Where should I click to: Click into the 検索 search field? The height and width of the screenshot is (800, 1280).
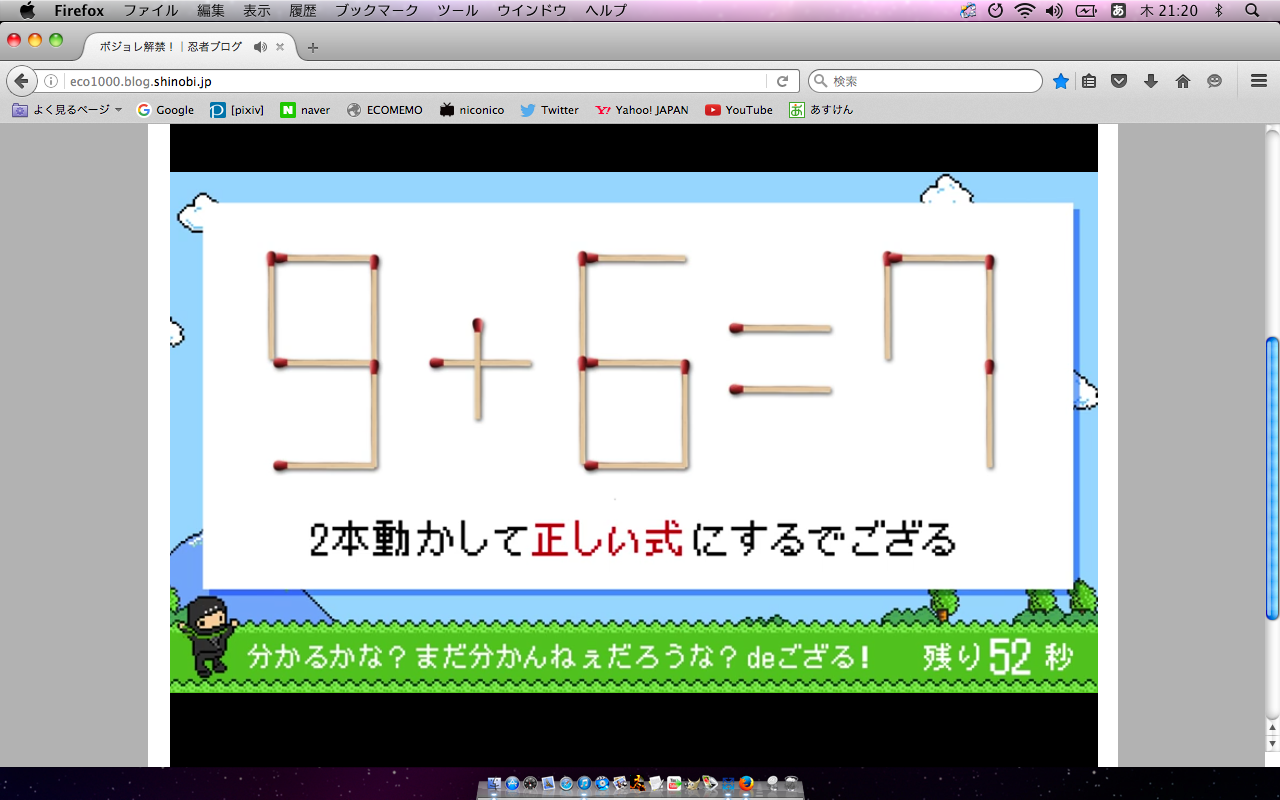click(925, 81)
